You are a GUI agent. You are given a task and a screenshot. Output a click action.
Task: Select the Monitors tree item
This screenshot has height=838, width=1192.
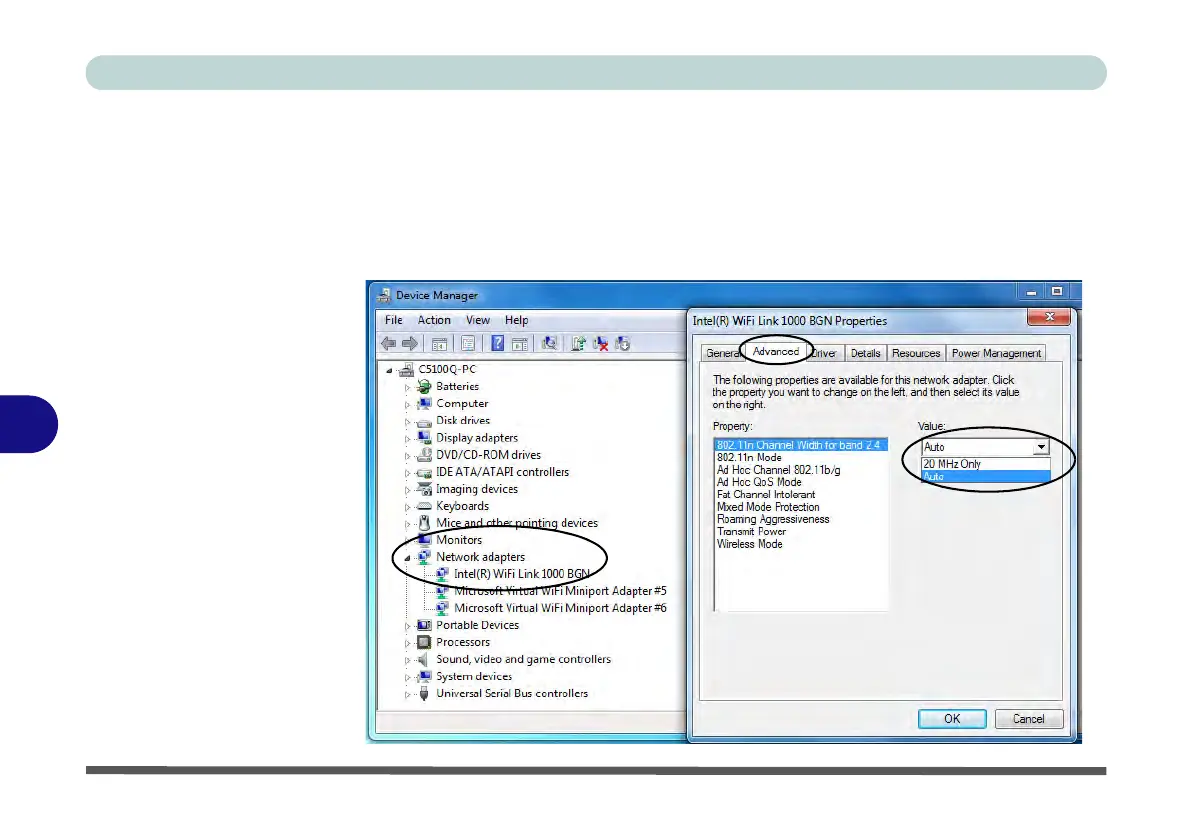[459, 540]
